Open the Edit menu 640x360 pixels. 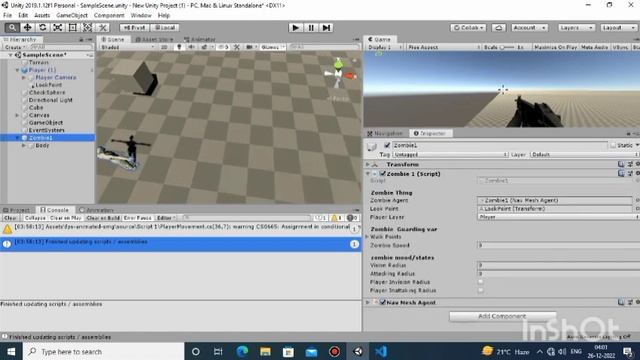click(23, 15)
